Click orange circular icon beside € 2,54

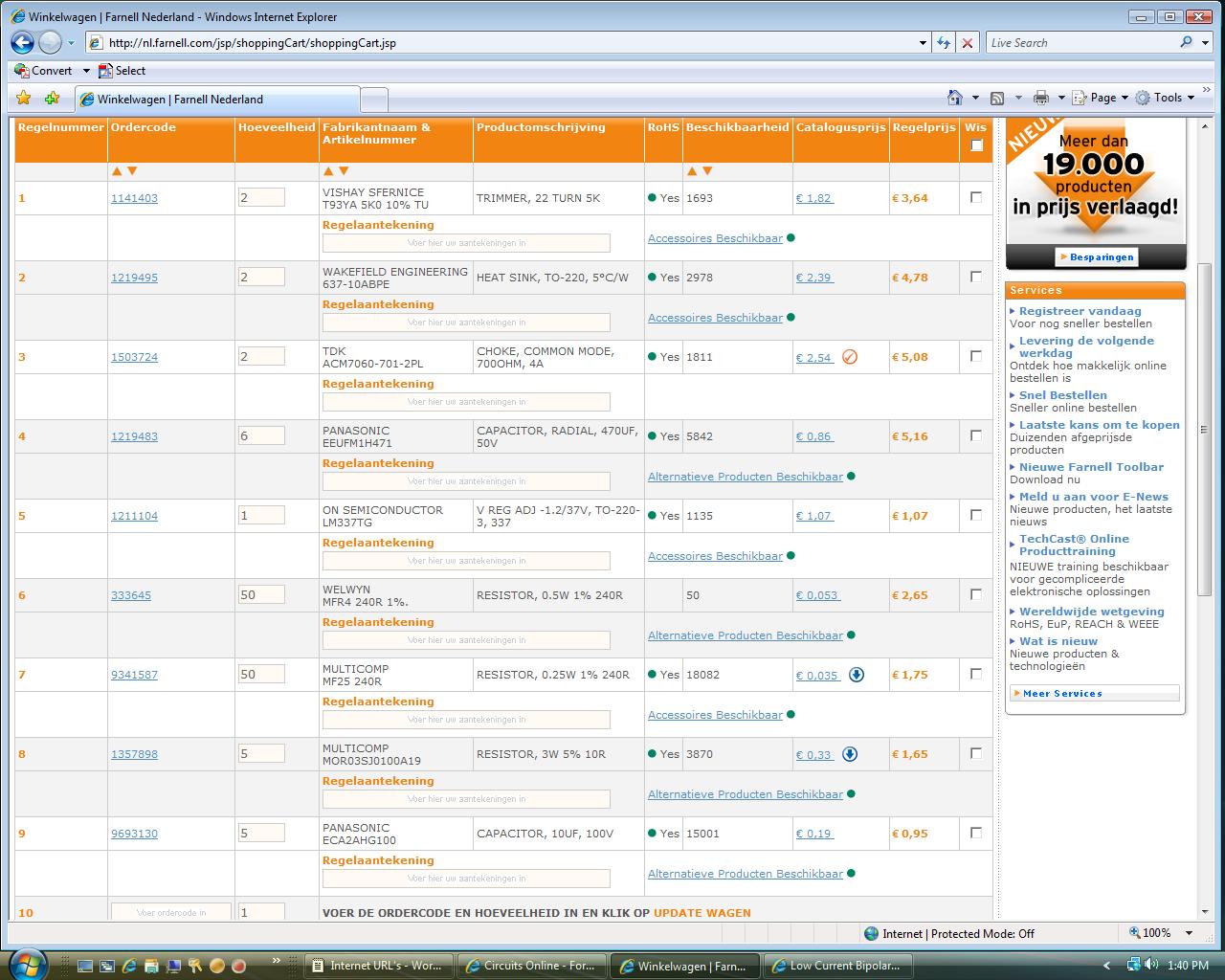pos(850,357)
